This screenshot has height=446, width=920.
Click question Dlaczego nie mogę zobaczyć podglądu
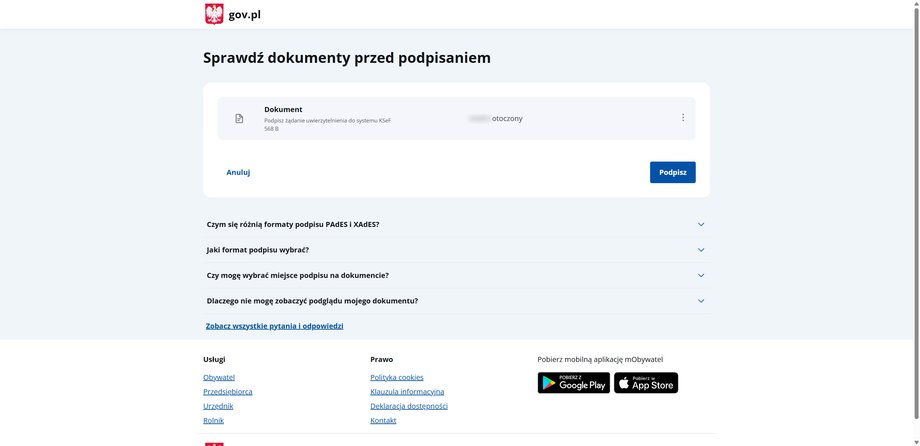(312, 301)
